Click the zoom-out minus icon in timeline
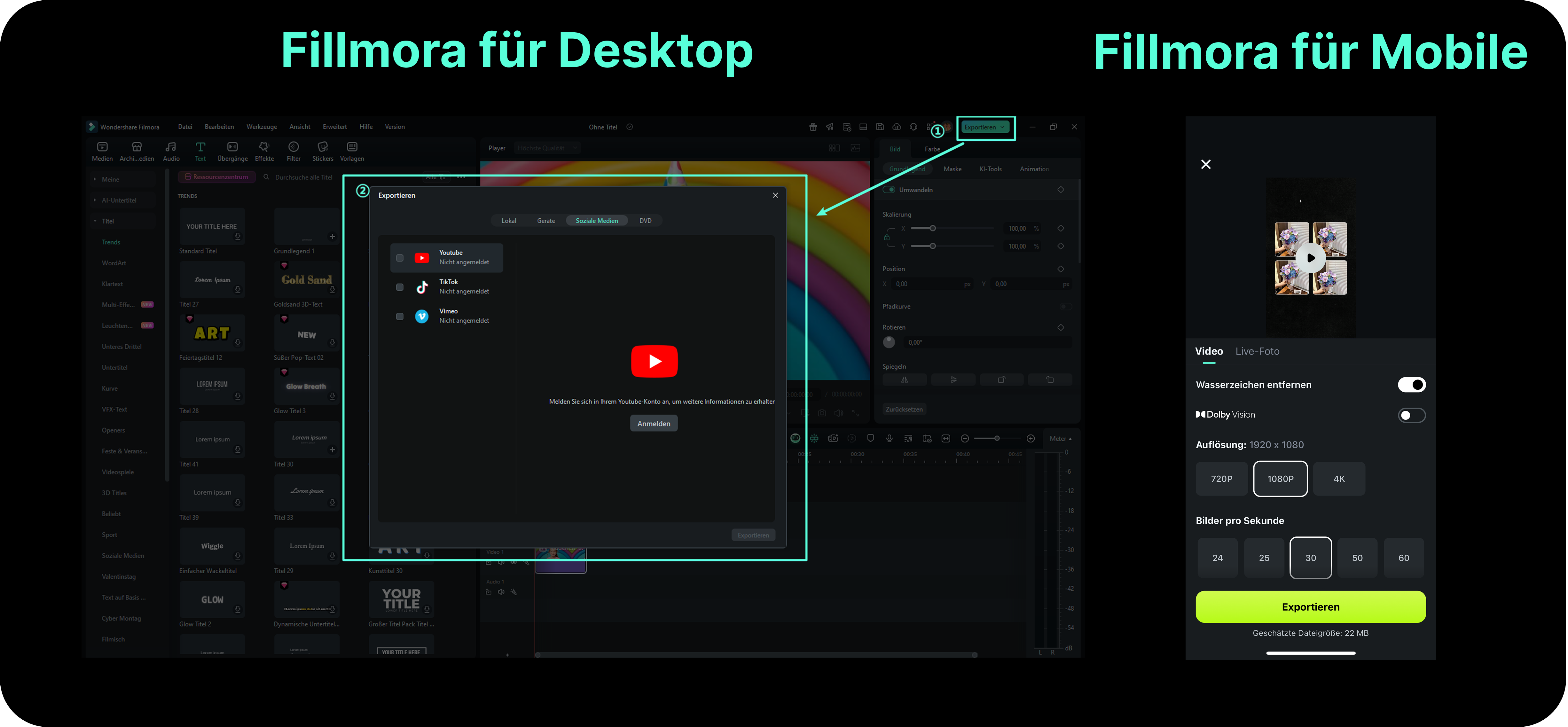 click(x=965, y=438)
